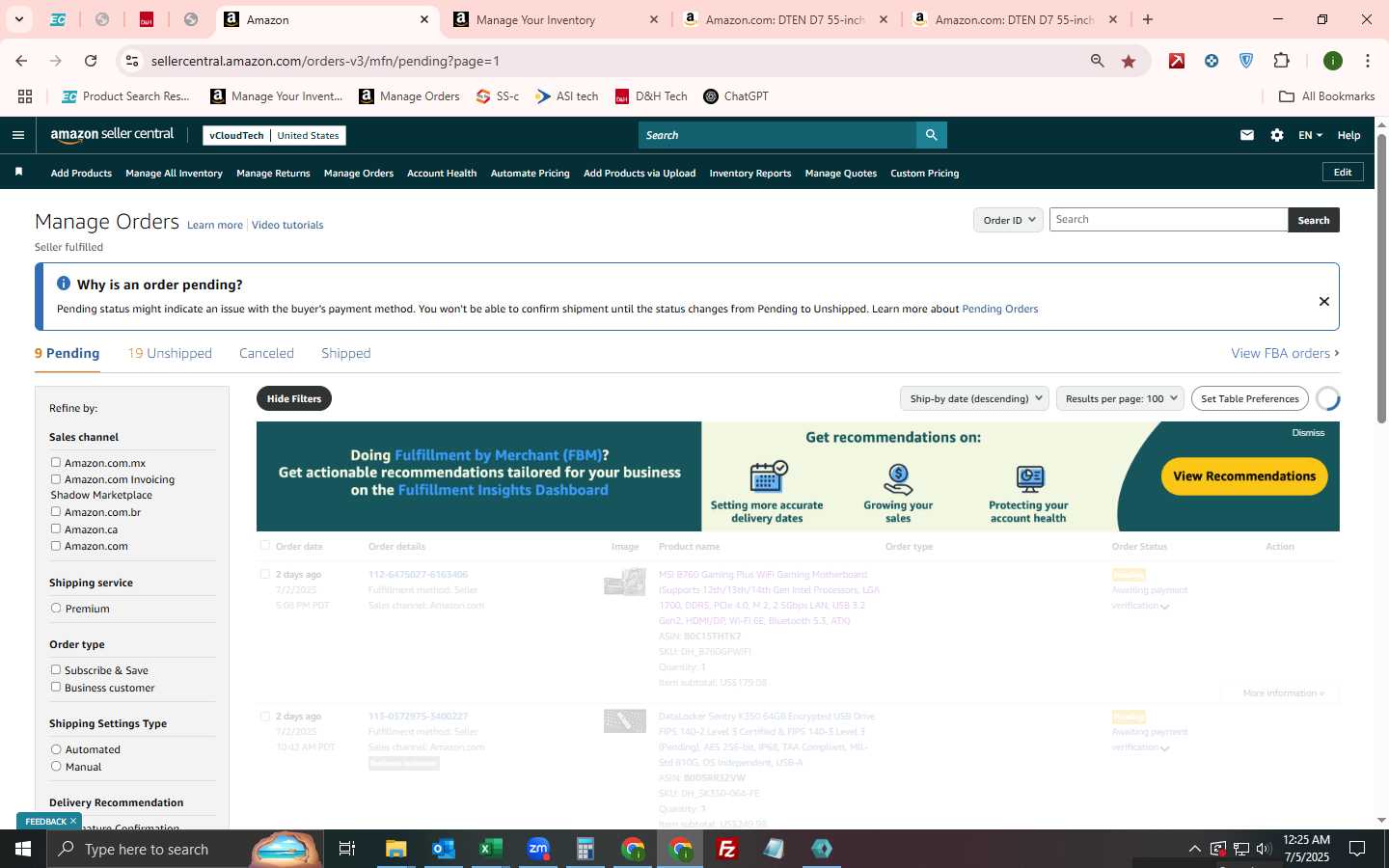The image size is (1389, 868).
Task: Click the Search button next to Order ID
Action: point(1314,220)
